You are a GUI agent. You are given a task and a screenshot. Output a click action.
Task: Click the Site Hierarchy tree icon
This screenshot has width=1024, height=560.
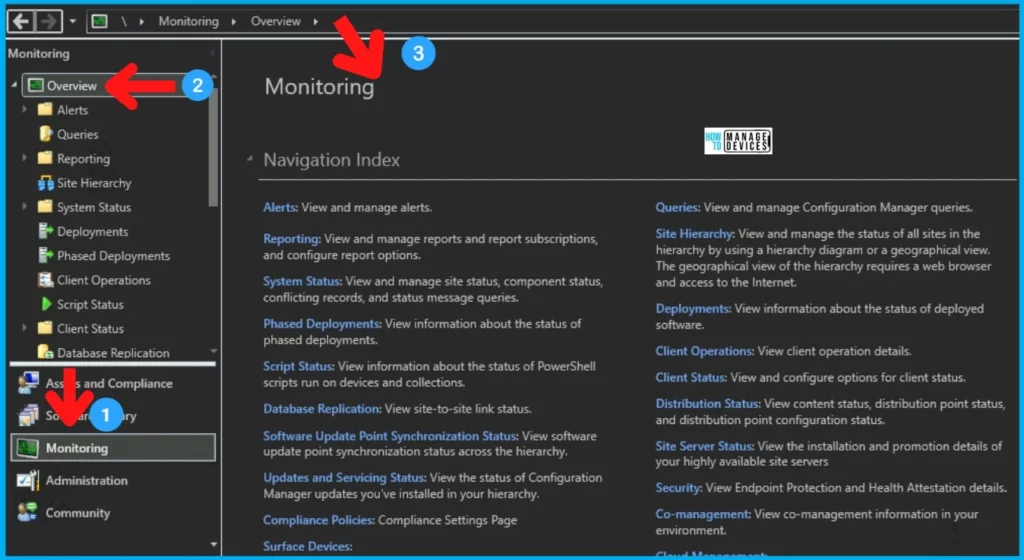click(x=45, y=183)
